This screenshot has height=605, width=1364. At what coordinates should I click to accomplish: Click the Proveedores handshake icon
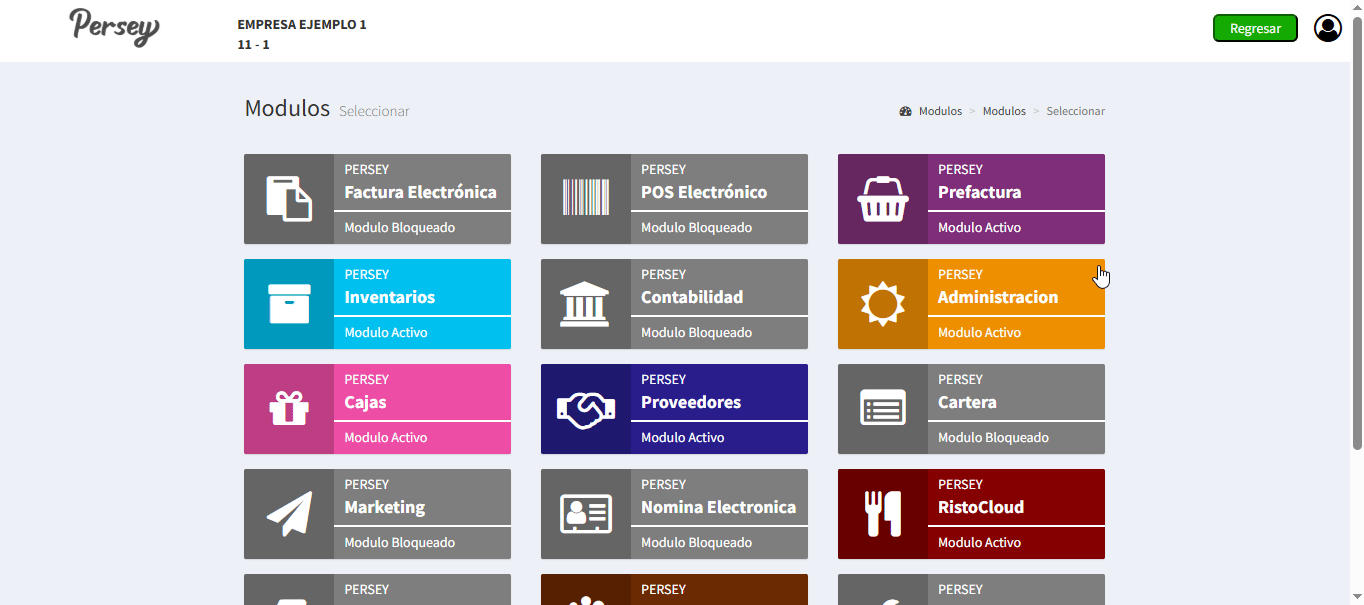[585, 409]
